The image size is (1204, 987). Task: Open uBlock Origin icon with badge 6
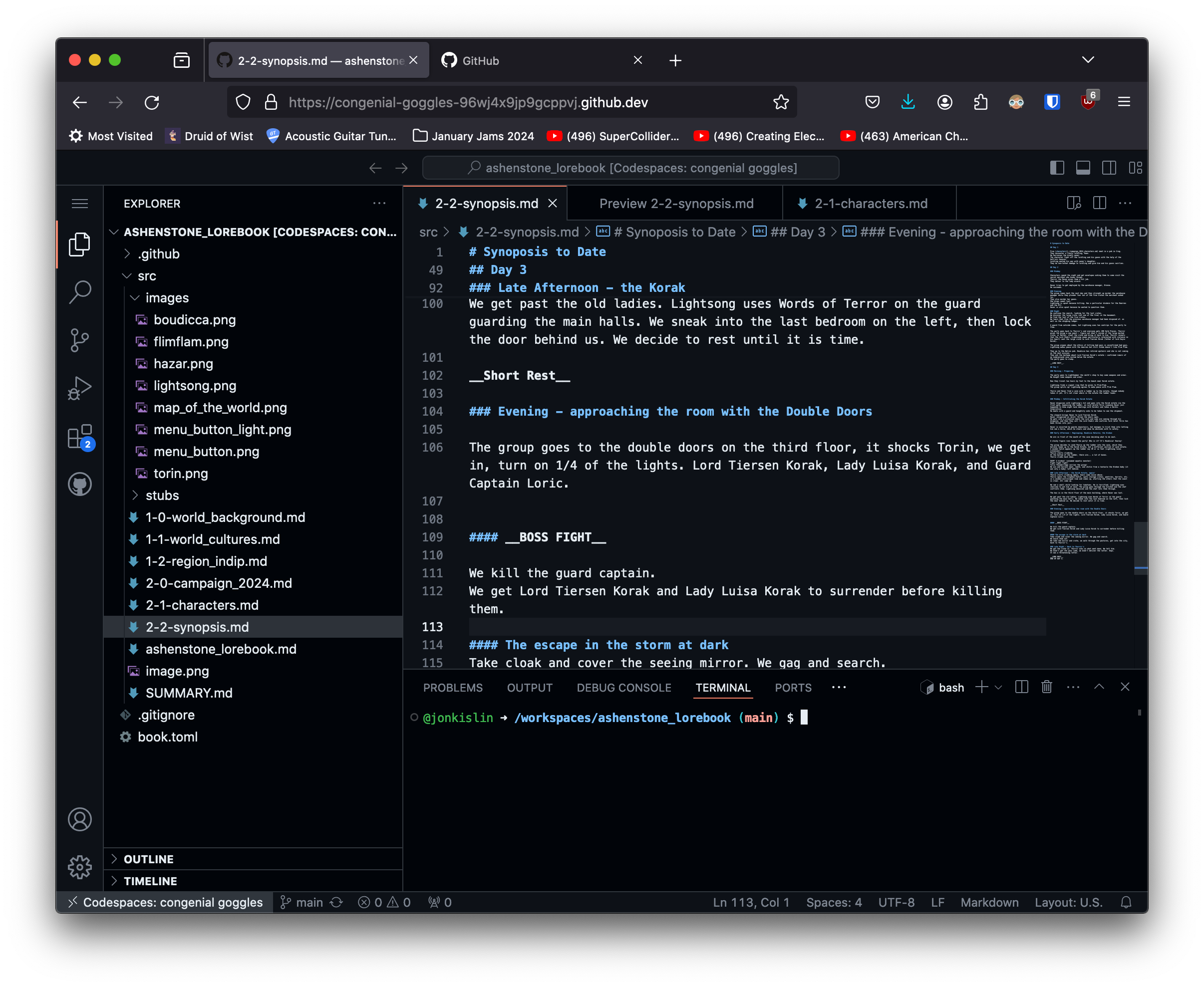(1088, 101)
